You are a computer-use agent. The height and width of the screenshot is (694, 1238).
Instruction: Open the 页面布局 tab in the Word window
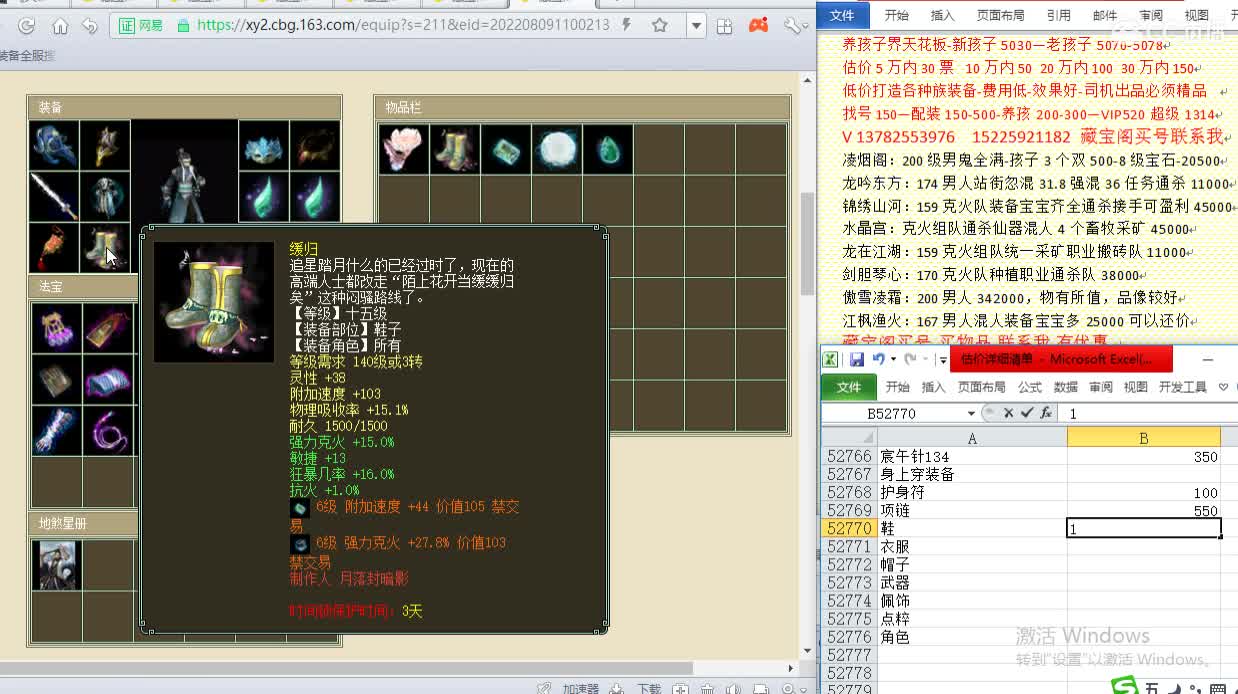pyautogui.click(x=1000, y=15)
